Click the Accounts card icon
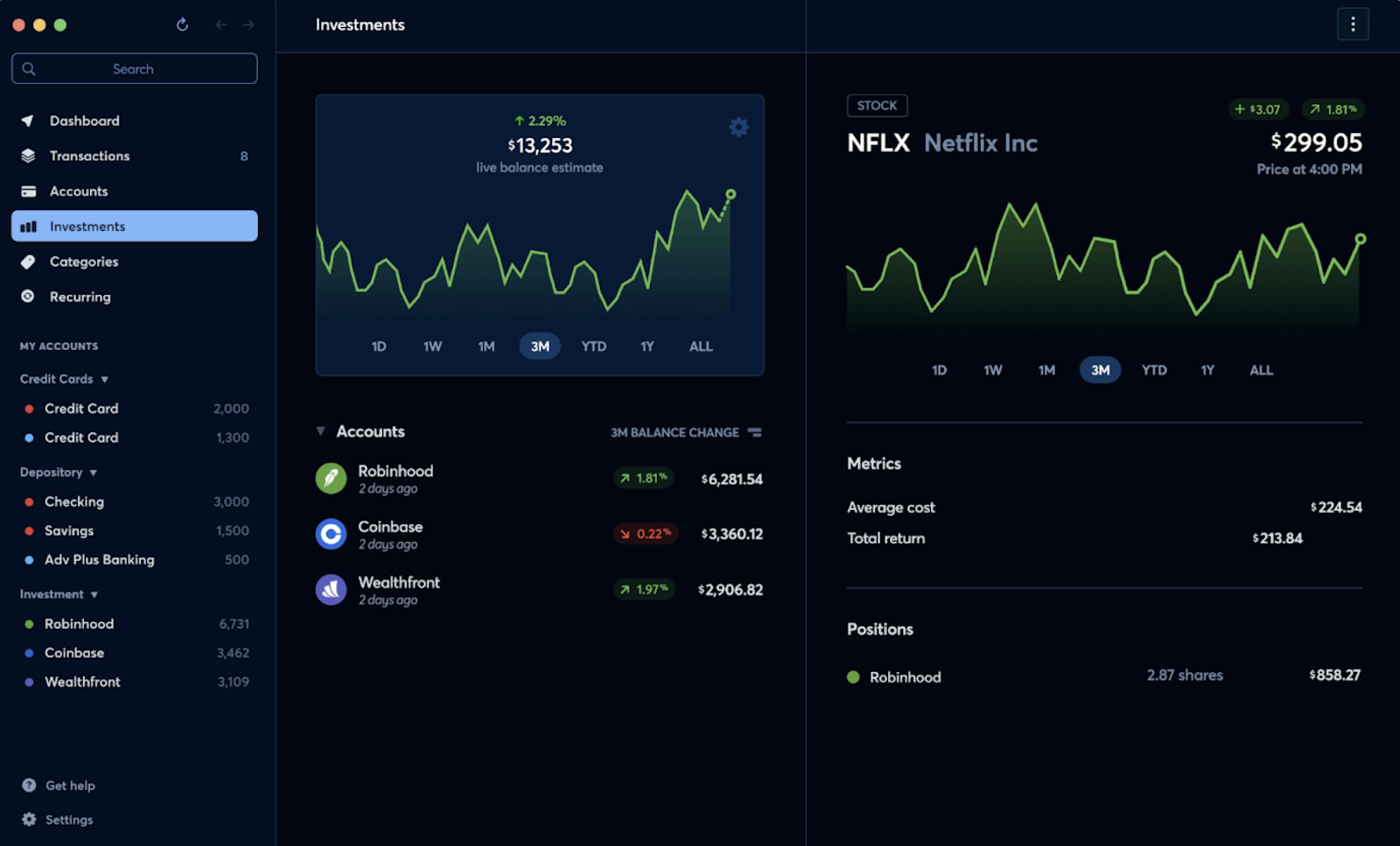Screen dimensions: 1400x846 point(28,191)
